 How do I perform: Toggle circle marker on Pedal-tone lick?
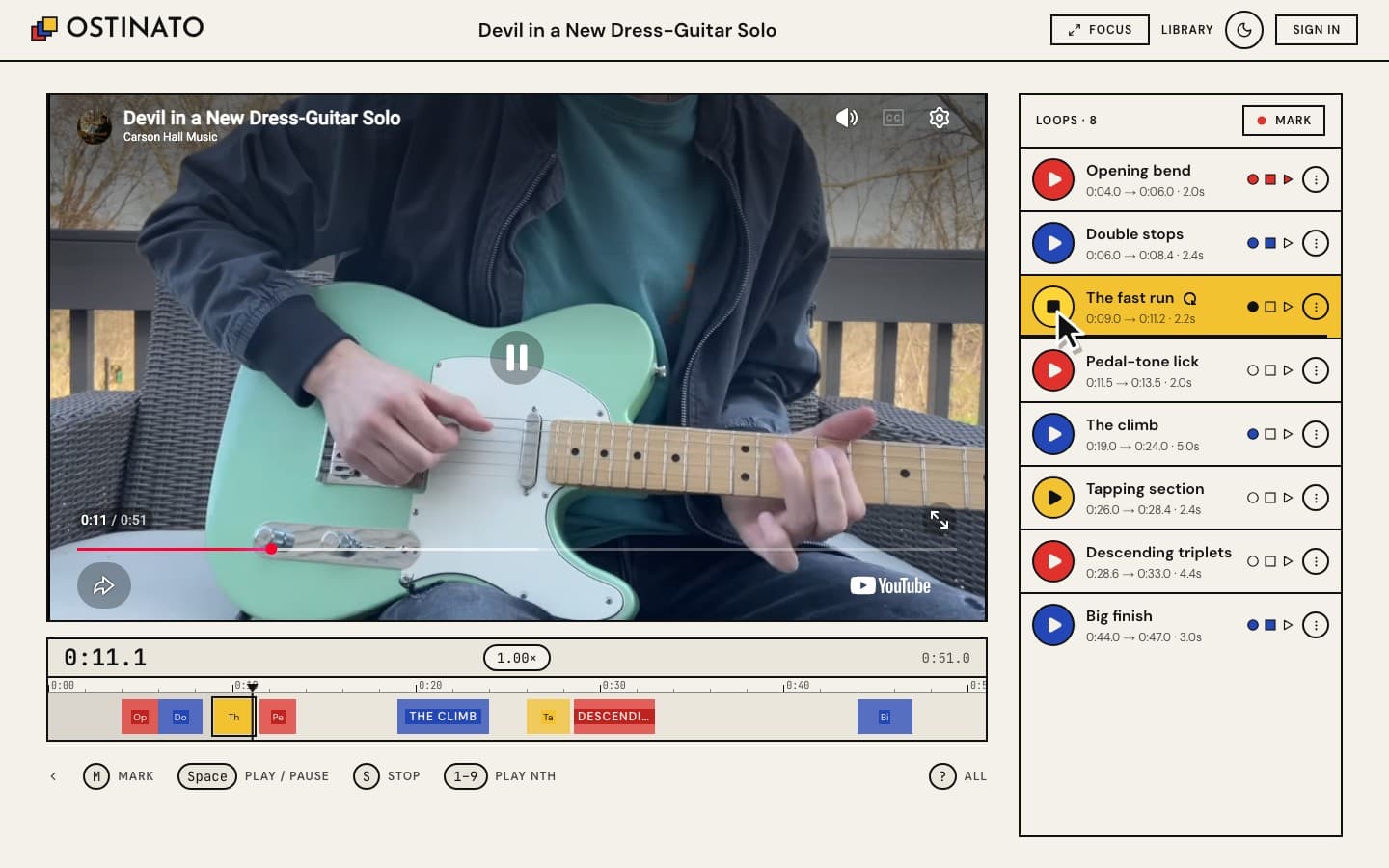click(1253, 370)
